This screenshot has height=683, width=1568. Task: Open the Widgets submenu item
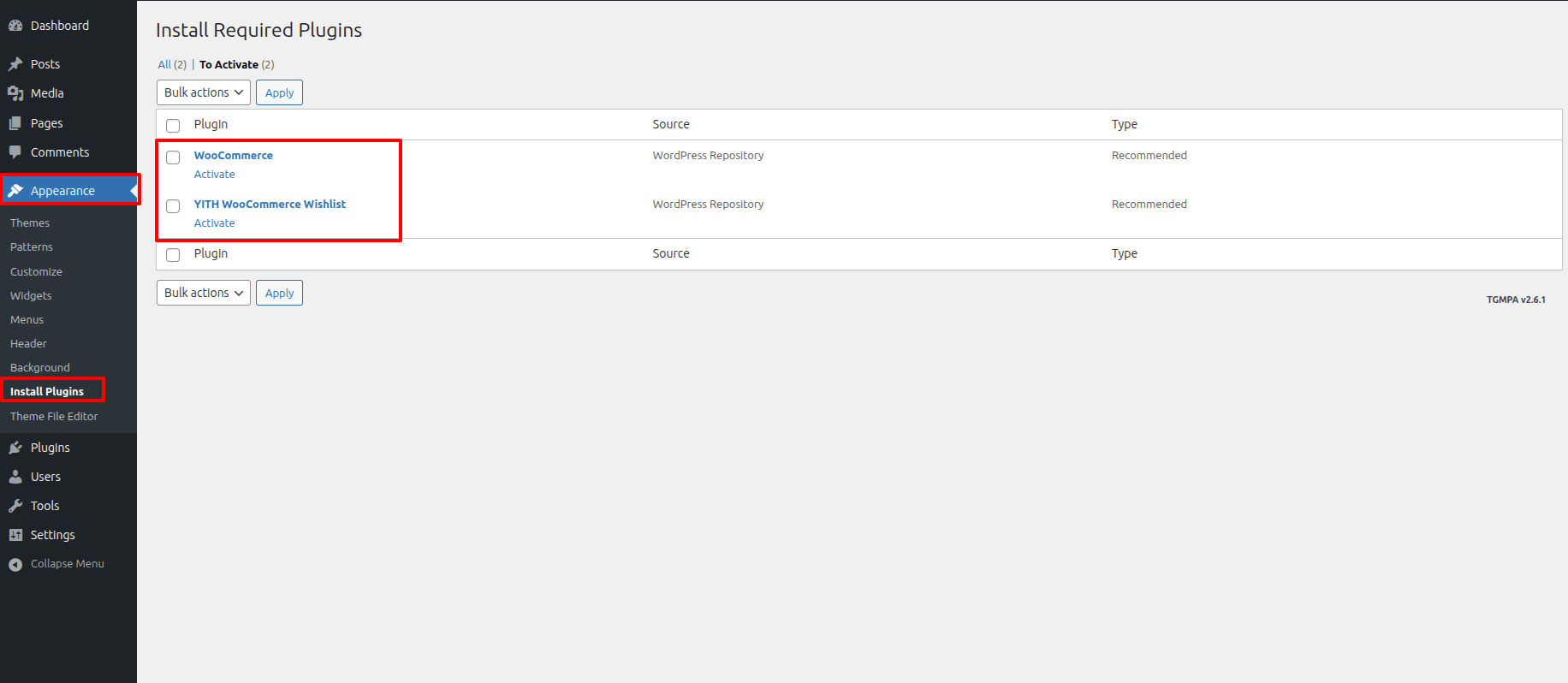tap(31, 295)
